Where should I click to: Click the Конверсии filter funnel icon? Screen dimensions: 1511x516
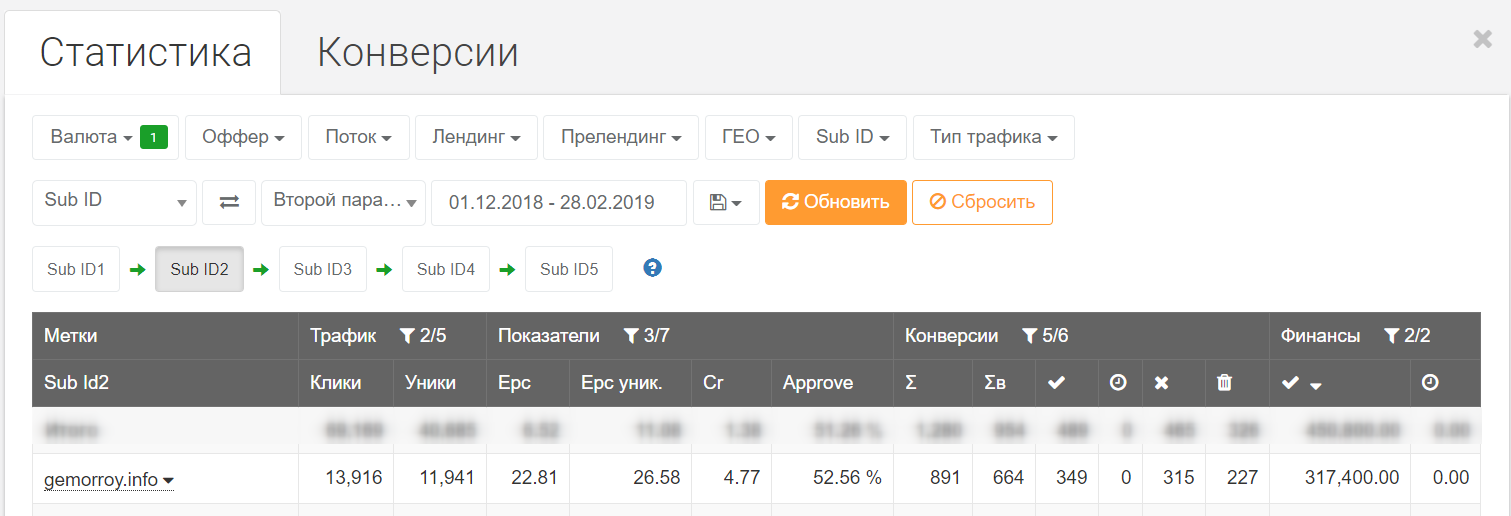pyautogui.click(x=1028, y=336)
